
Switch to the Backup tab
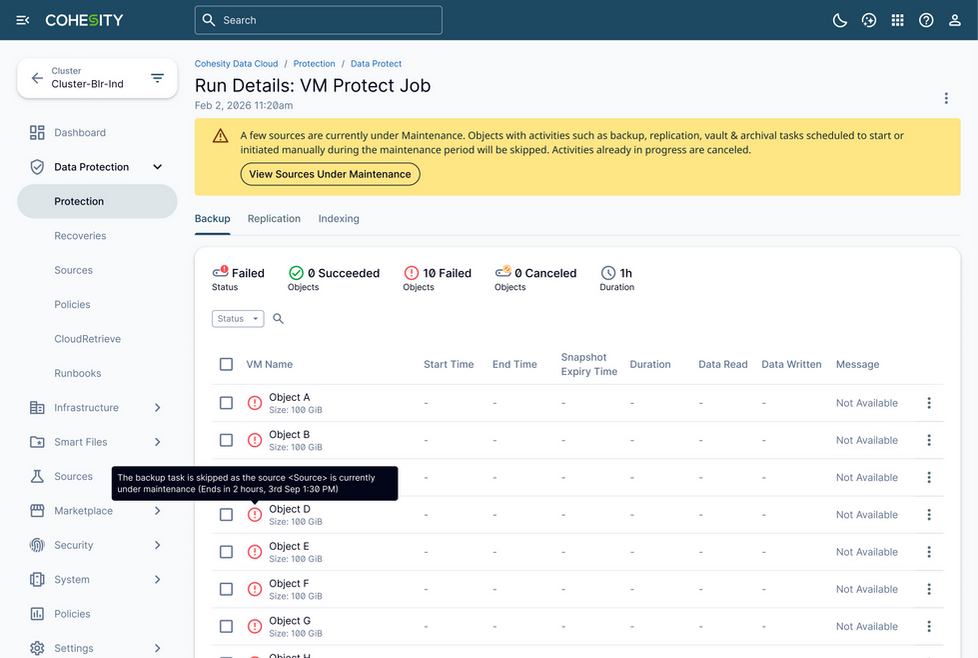click(x=212, y=219)
